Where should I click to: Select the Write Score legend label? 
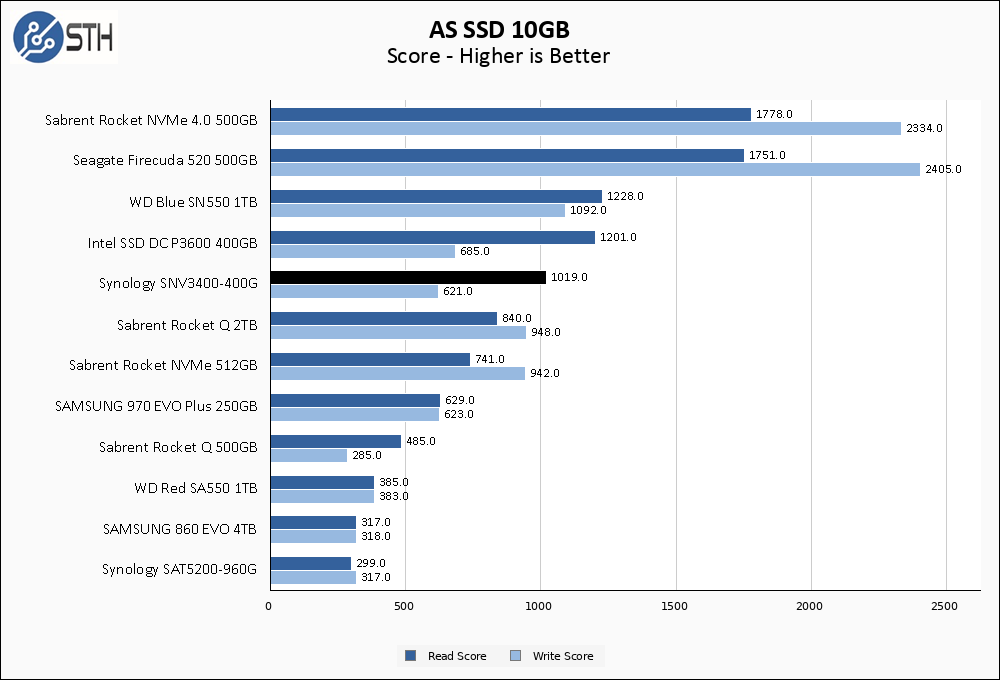click(562, 656)
